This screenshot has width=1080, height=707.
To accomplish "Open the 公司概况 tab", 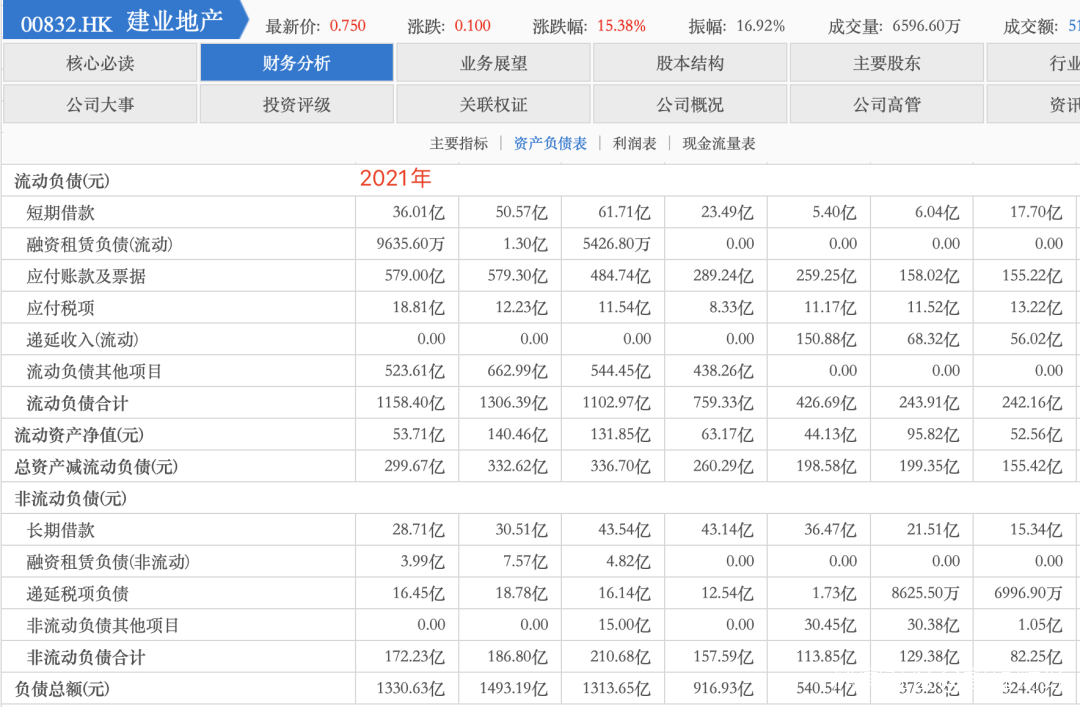I will [690, 104].
